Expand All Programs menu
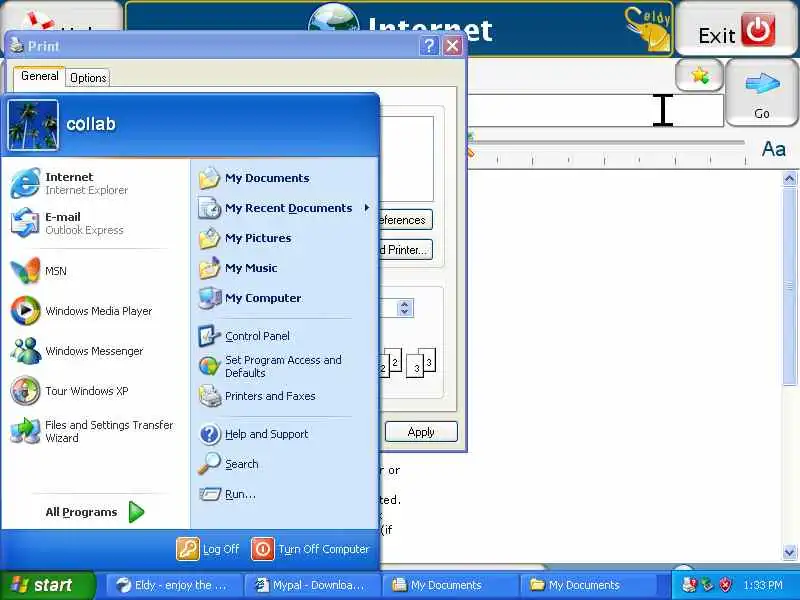This screenshot has width=800, height=600. (94, 512)
